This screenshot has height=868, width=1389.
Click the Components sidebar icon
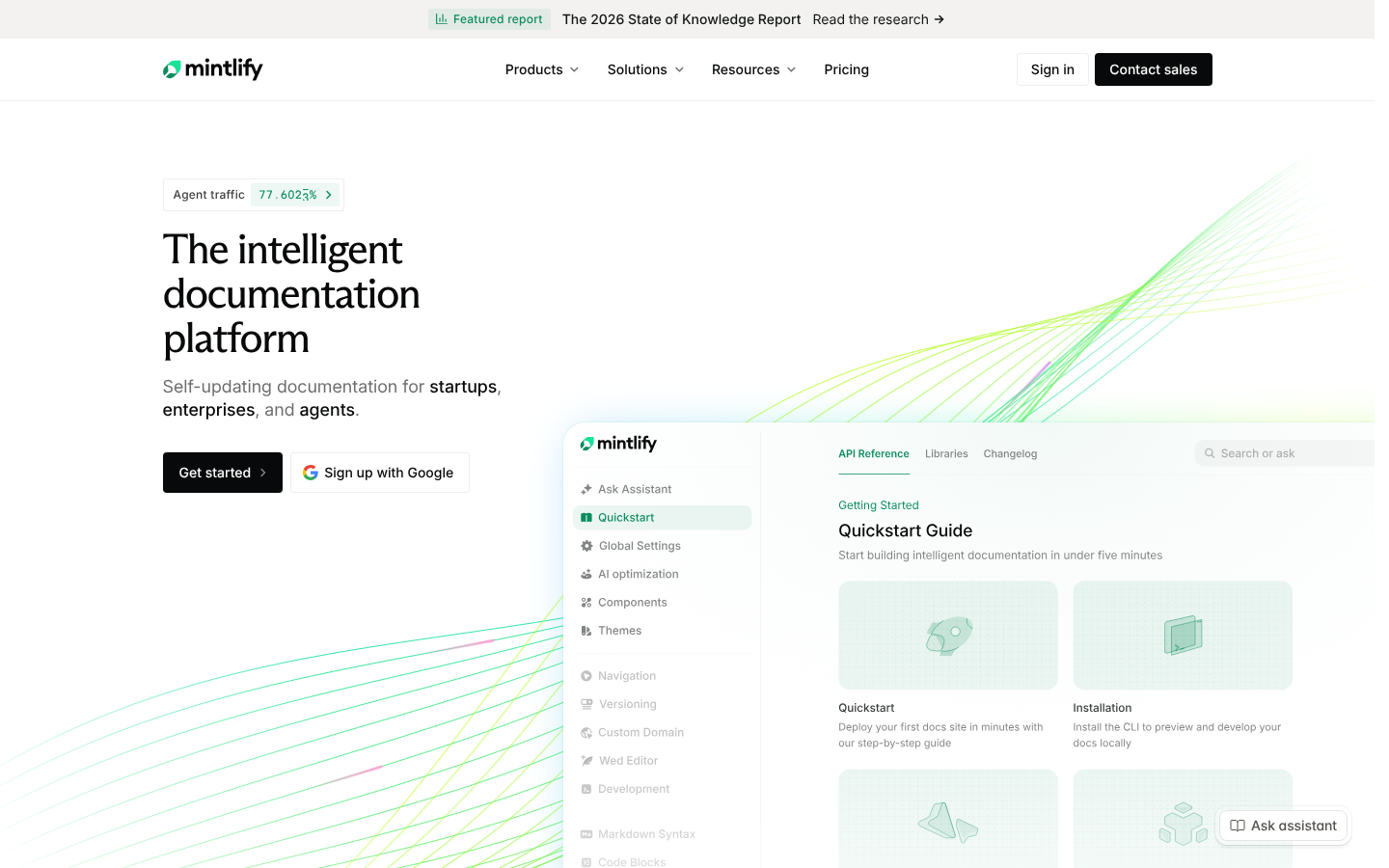tap(586, 603)
